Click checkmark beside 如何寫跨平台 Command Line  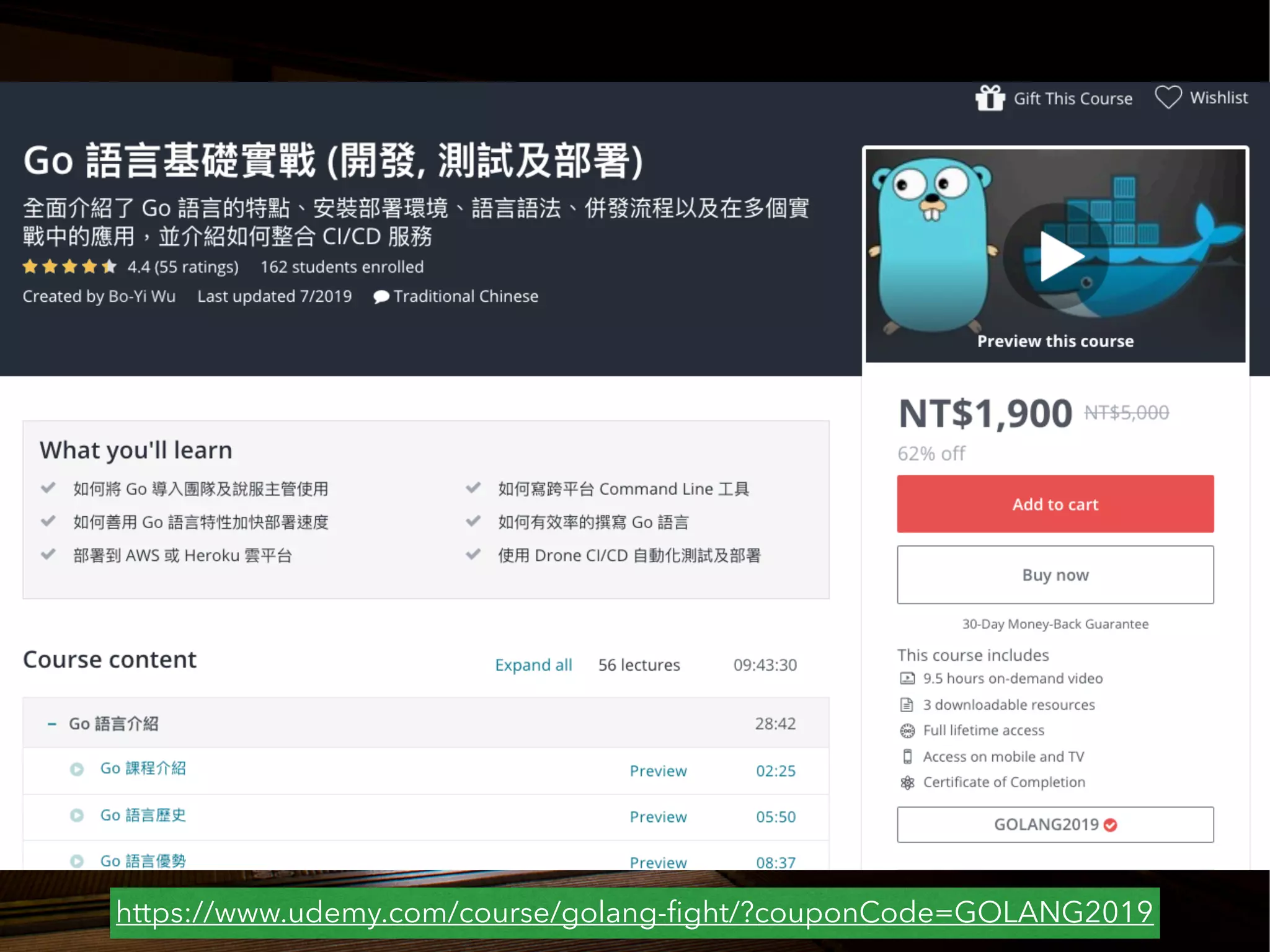pyautogui.click(x=473, y=488)
